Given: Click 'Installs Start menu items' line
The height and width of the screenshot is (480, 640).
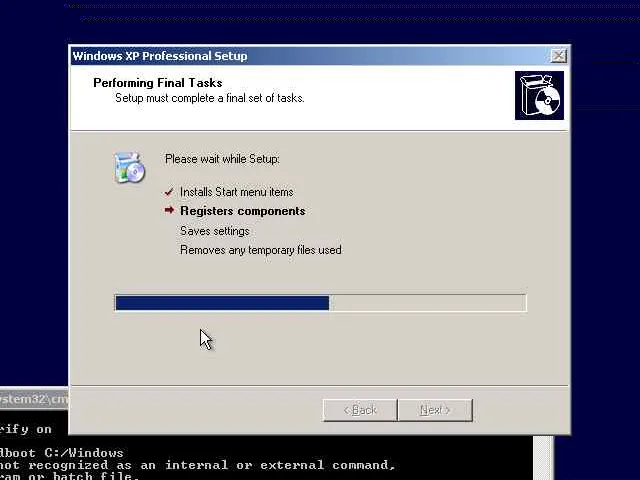Looking at the screenshot, I should [x=237, y=192].
